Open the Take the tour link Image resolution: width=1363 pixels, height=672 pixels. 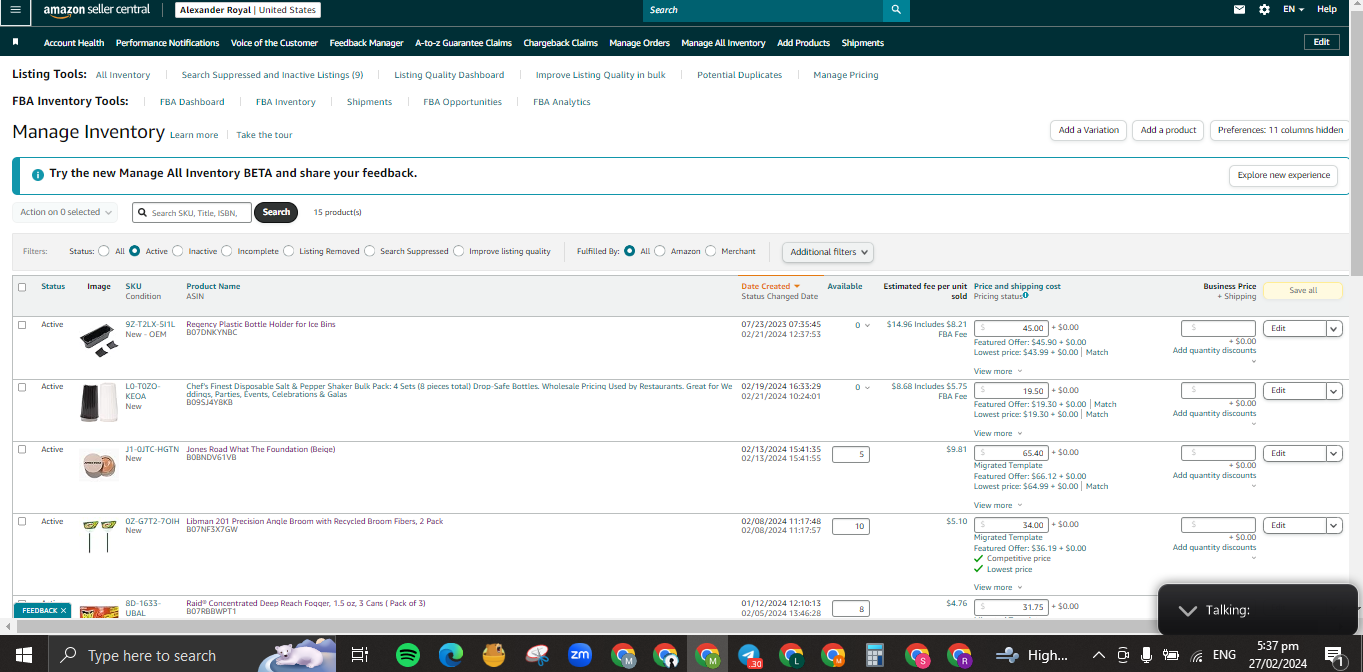[264, 135]
